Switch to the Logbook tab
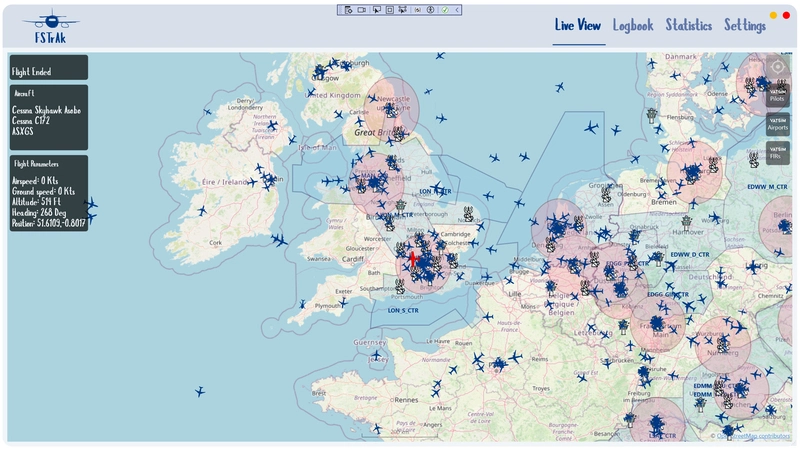The width and height of the screenshot is (800, 449). click(633, 25)
